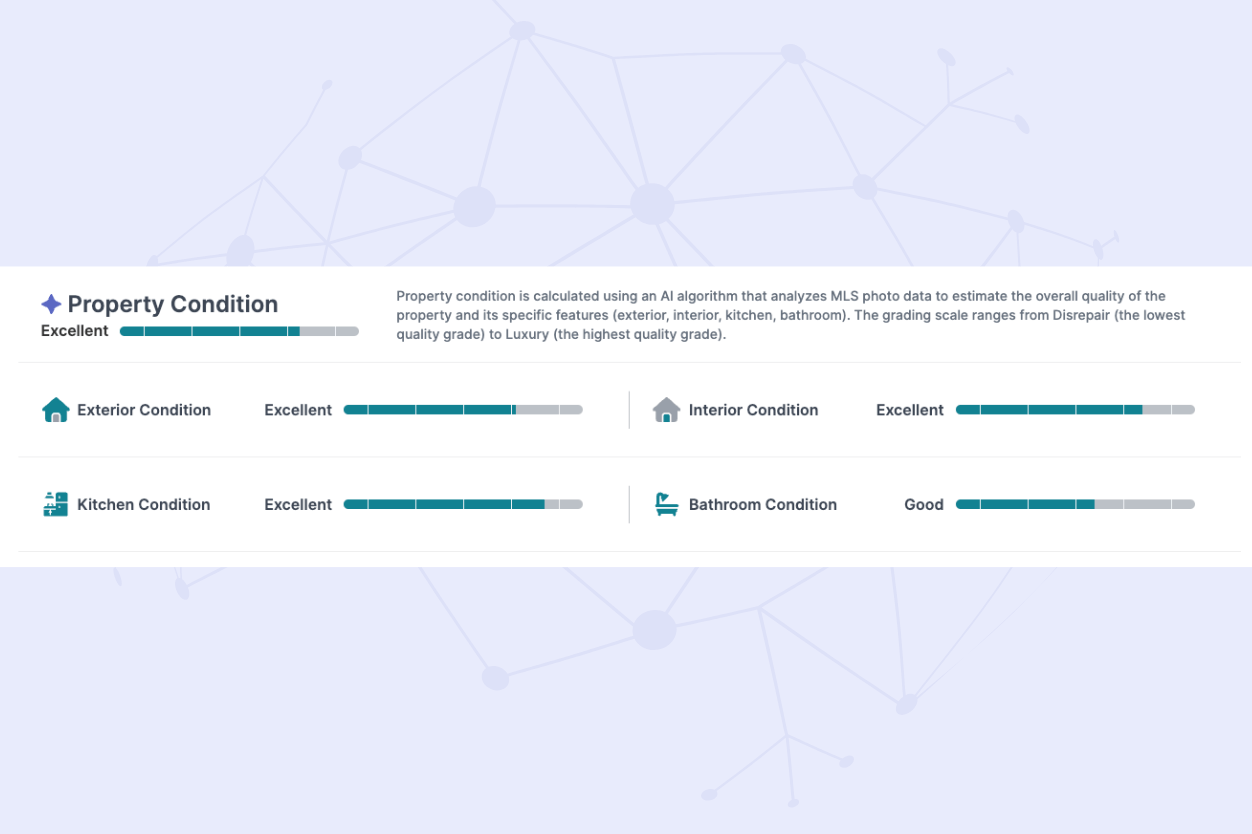The image size is (1252, 834).
Task: Click the Bathroom Condition rating bar
Action: [1075, 504]
